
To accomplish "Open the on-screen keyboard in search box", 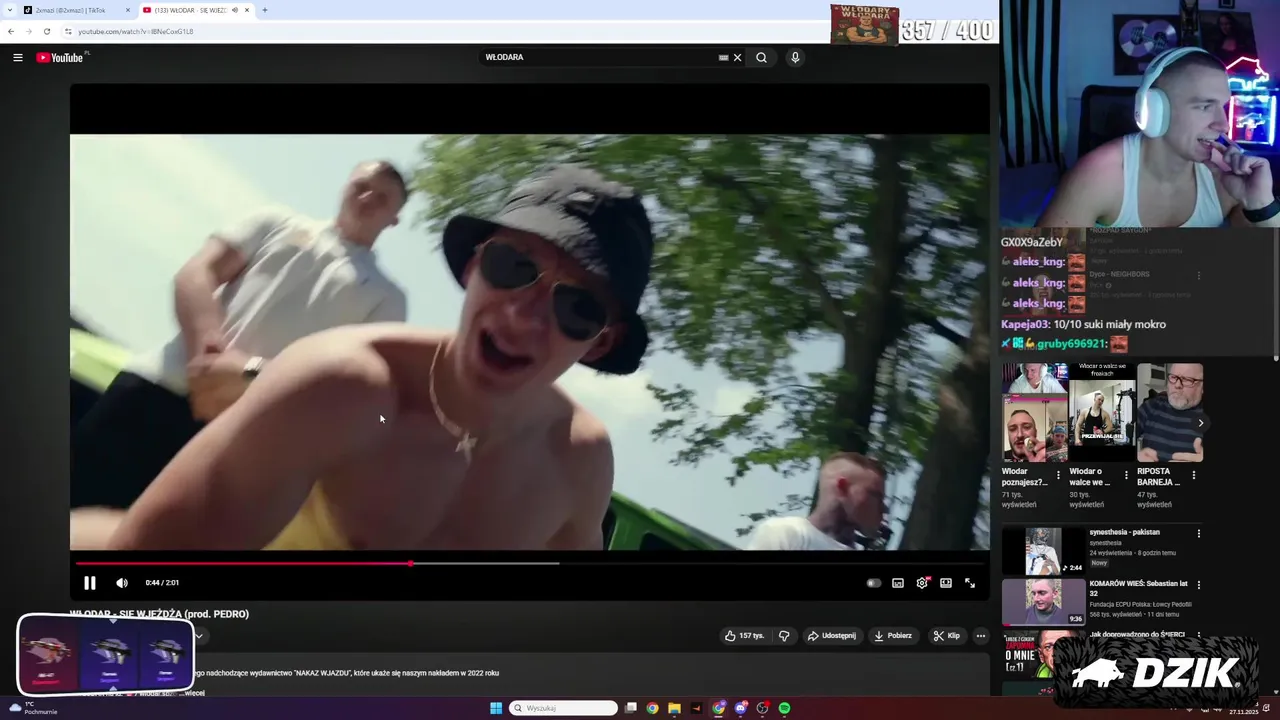I will [x=723, y=57].
